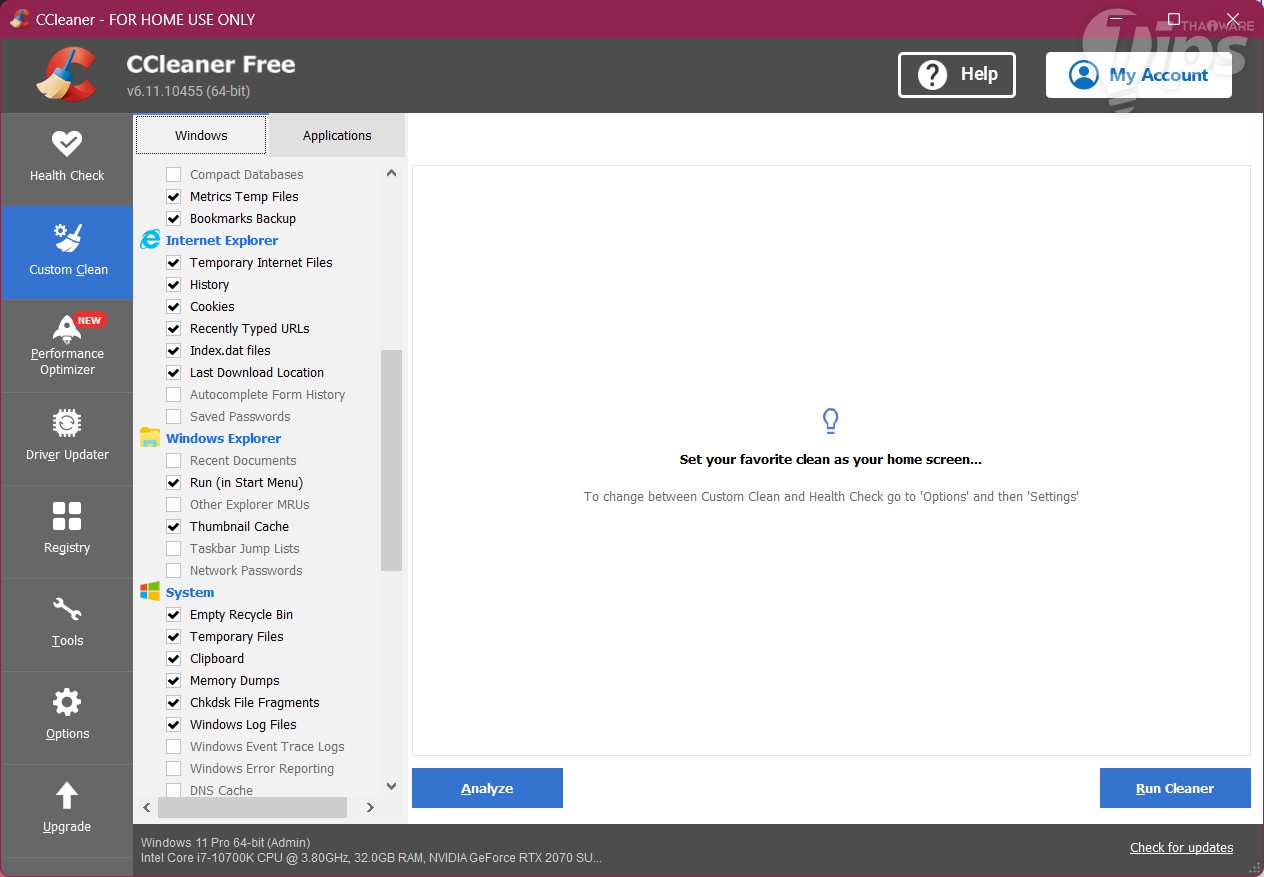Click the CCleaner logo in header
Viewport: 1264px width, 877px height.
[67, 75]
